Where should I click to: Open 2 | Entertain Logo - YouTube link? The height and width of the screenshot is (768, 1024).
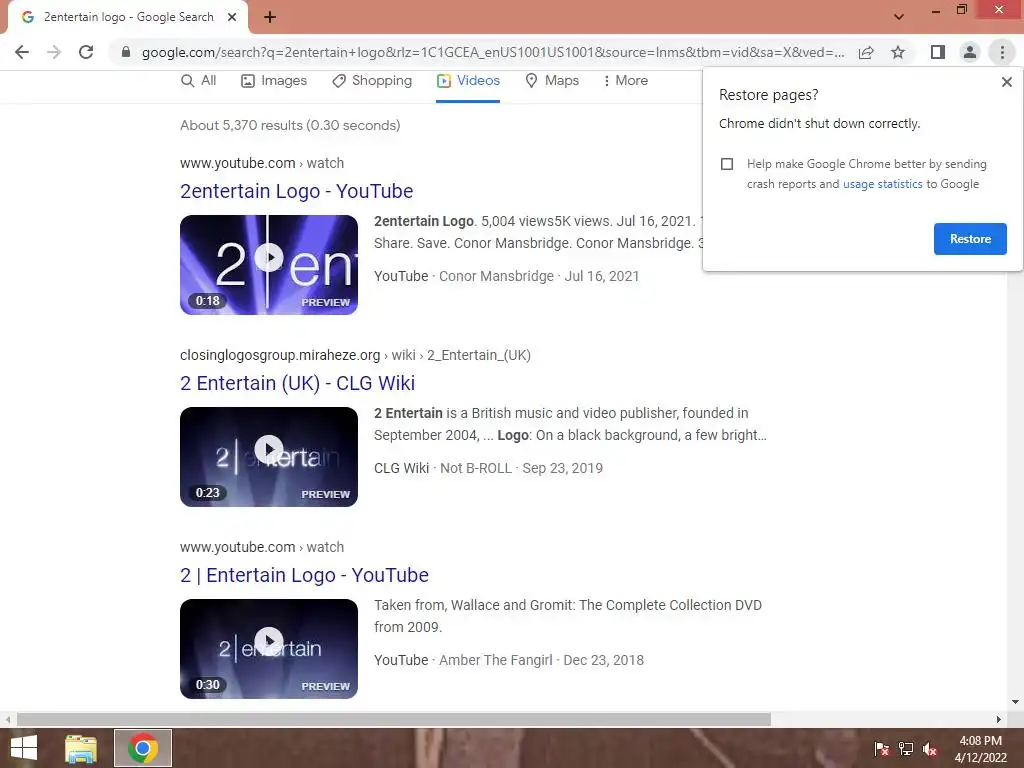click(x=304, y=575)
